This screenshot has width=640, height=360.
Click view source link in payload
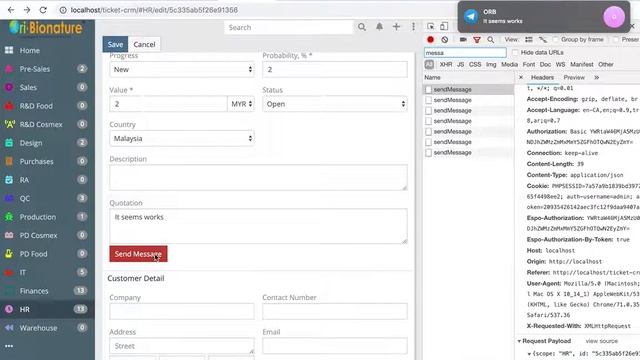602,341
